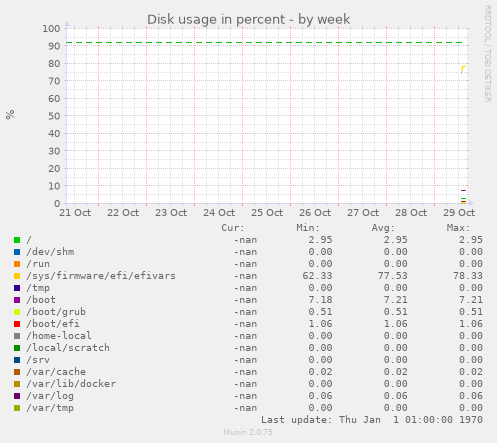Click the Last update timestamp text

coord(372,420)
